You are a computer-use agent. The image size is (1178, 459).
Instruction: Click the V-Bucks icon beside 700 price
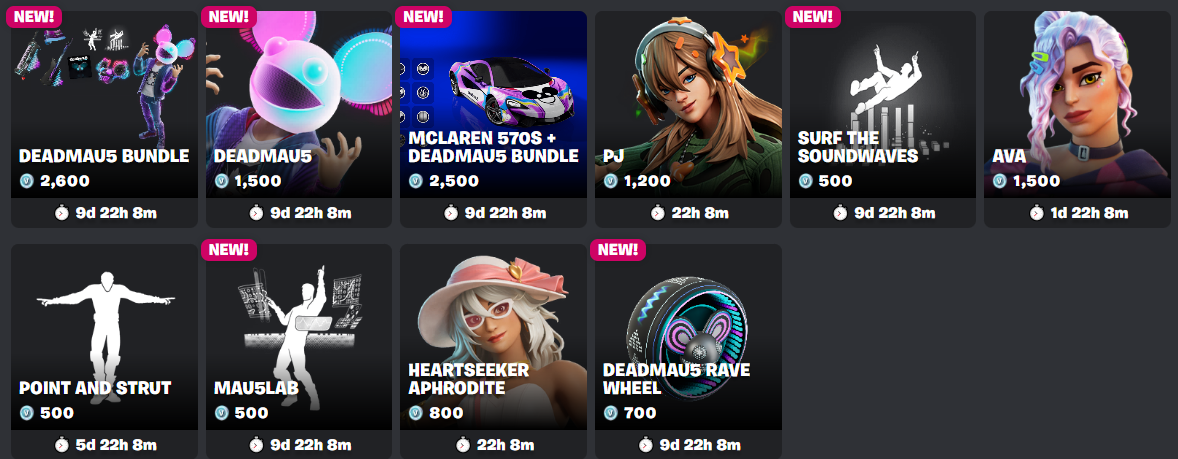pyautogui.click(x=610, y=413)
